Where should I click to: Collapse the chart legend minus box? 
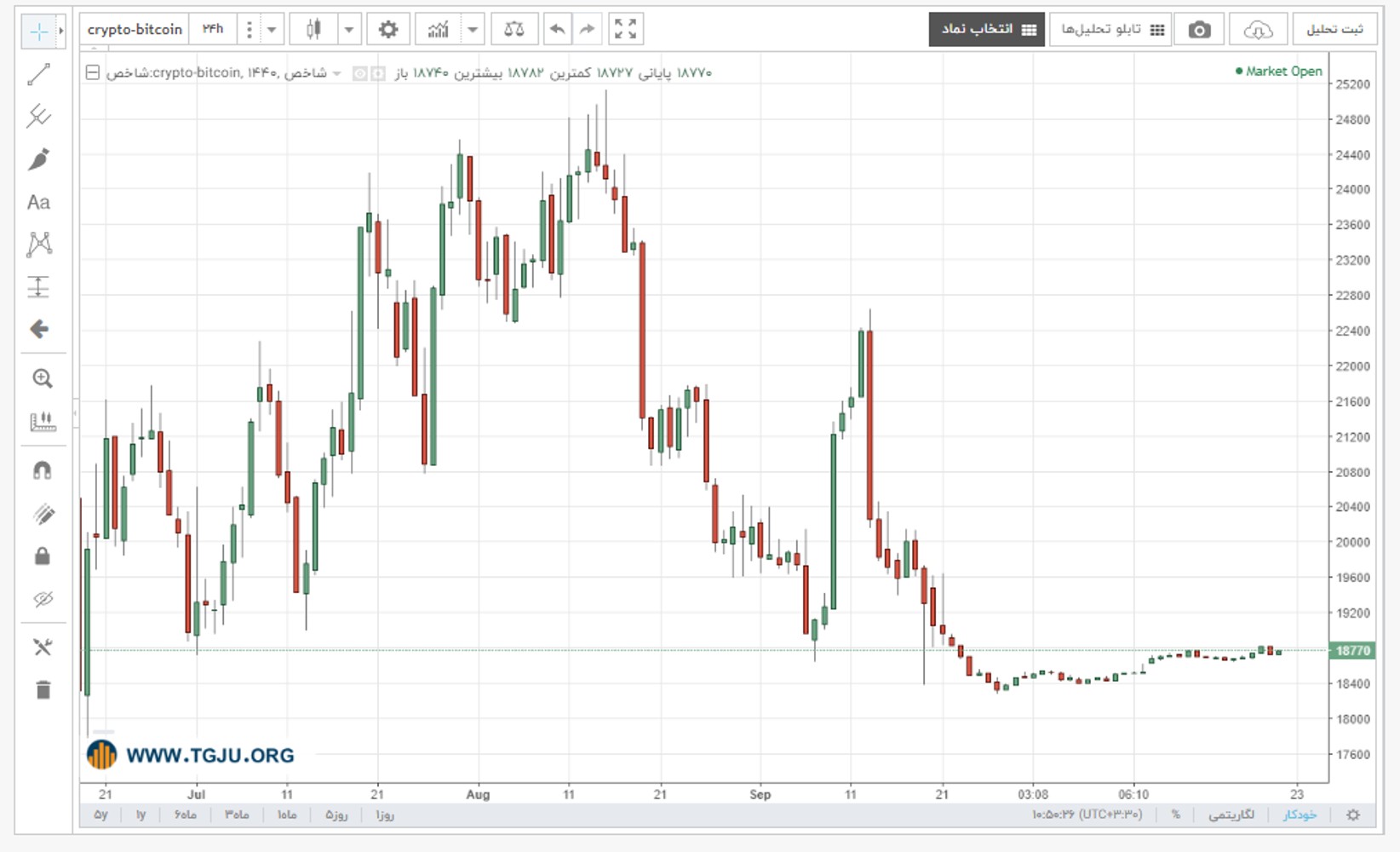pos(92,72)
